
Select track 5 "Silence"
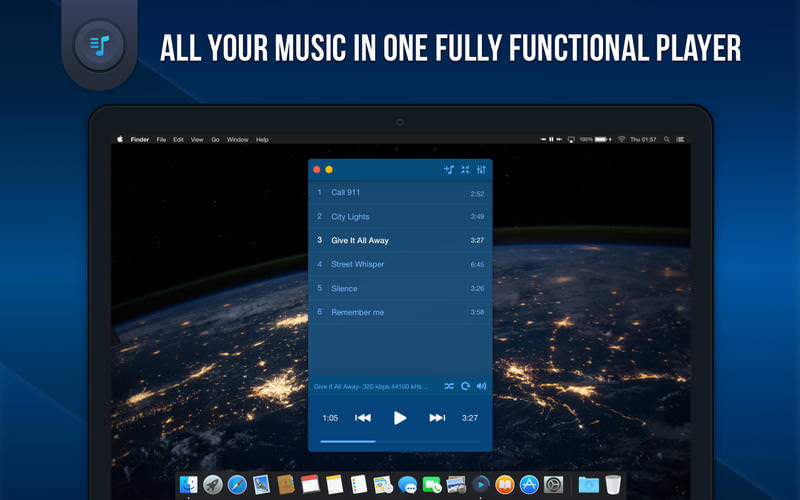pyautogui.click(x=401, y=288)
